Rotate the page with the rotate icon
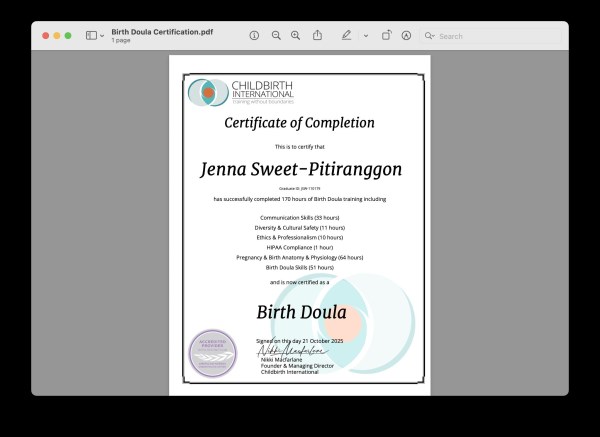Viewport: 600px width, 437px height. (x=386, y=35)
